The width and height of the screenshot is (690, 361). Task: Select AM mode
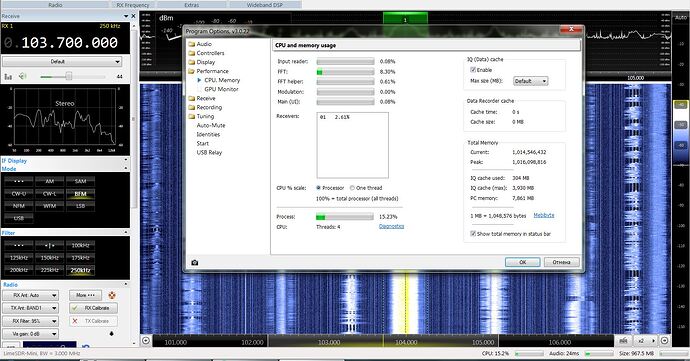click(x=50, y=181)
